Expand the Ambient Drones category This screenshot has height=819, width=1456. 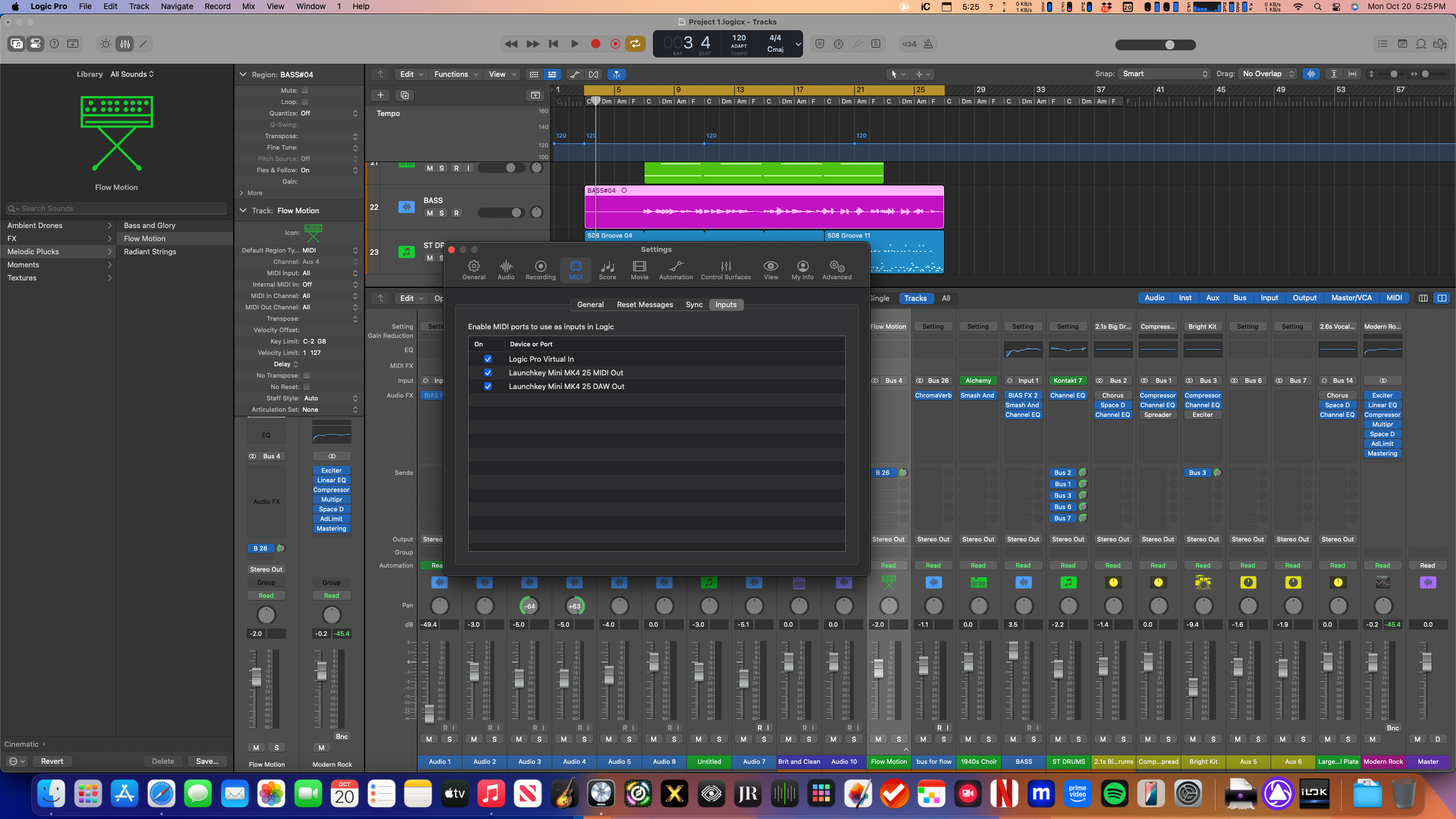(x=57, y=225)
